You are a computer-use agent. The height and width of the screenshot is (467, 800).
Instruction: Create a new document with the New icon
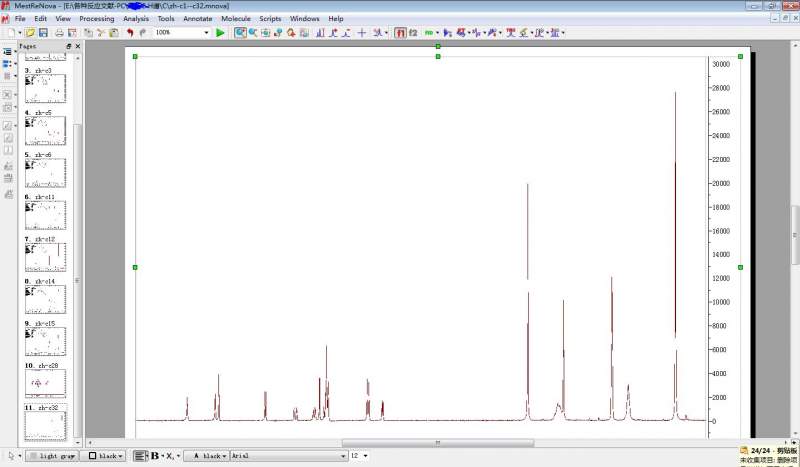tap(11, 33)
